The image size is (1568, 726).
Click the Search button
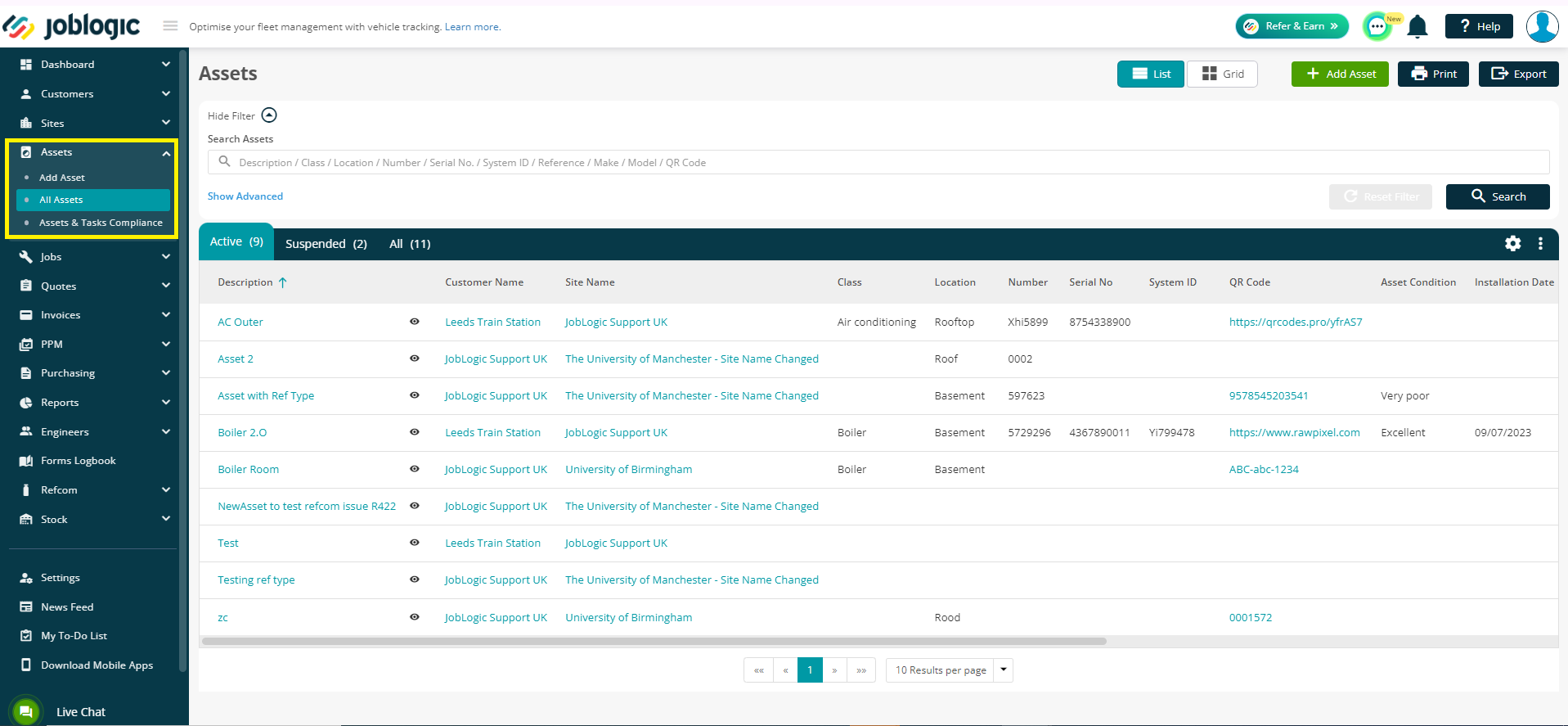tap(1498, 196)
